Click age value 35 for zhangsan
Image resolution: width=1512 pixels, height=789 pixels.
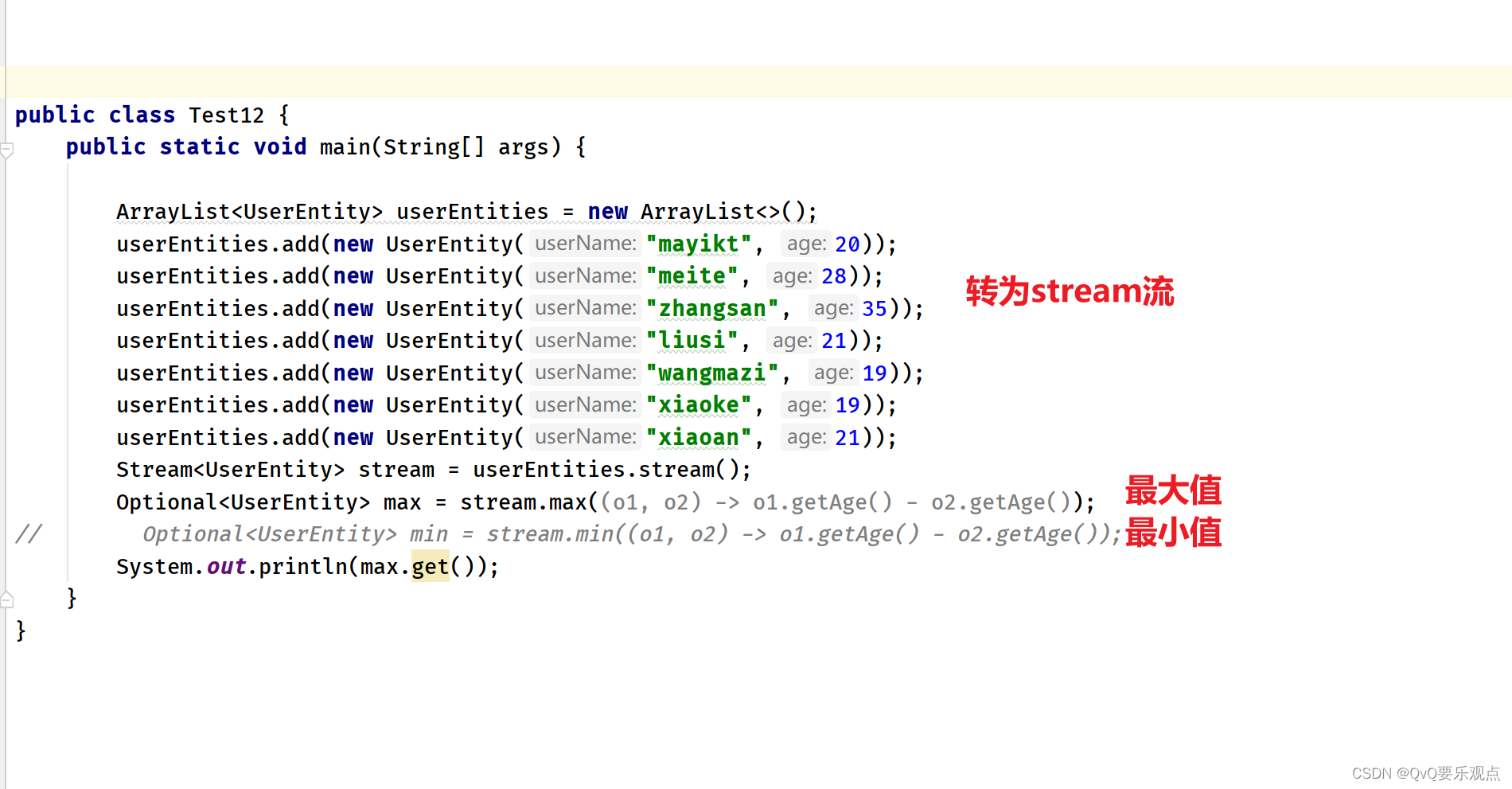point(874,309)
